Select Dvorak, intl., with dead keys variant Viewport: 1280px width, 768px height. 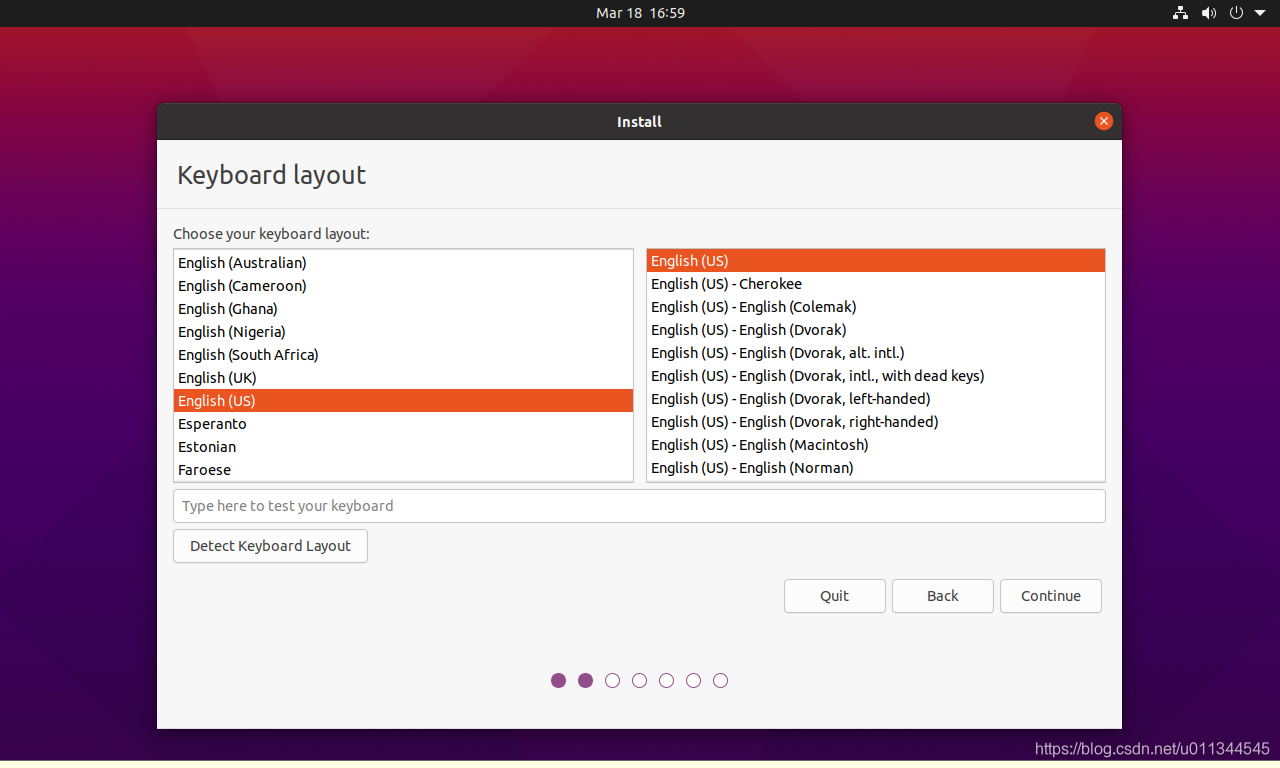point(876,376)
